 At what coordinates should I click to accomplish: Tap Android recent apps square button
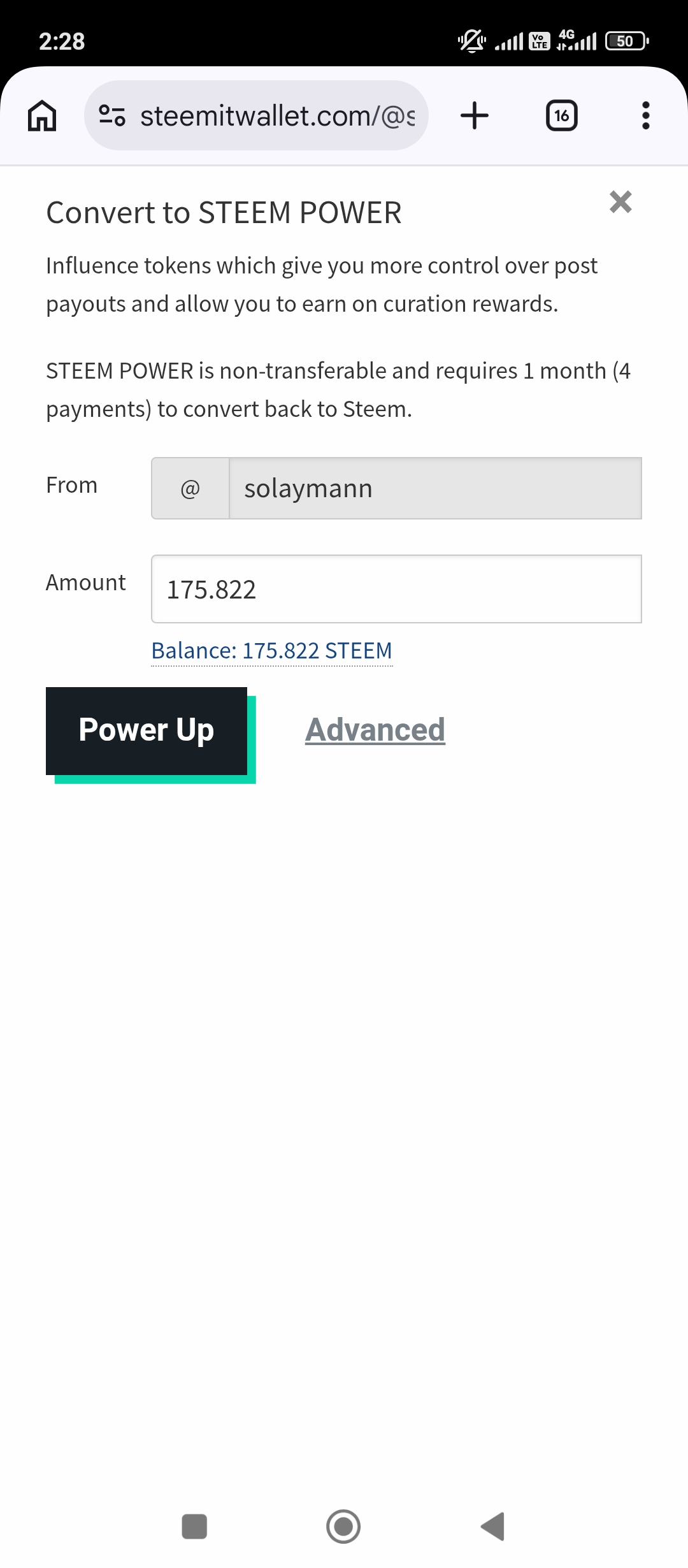coord(194,1527)
